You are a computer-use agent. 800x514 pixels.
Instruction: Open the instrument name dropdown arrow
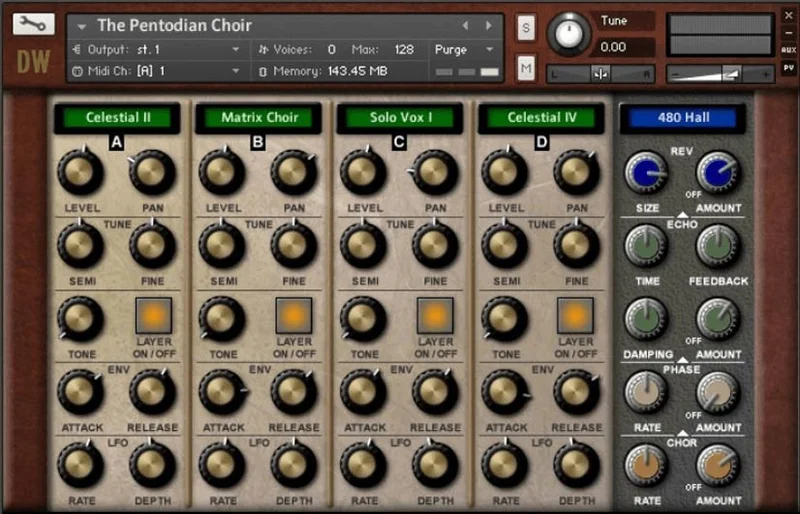click(82, 26)
